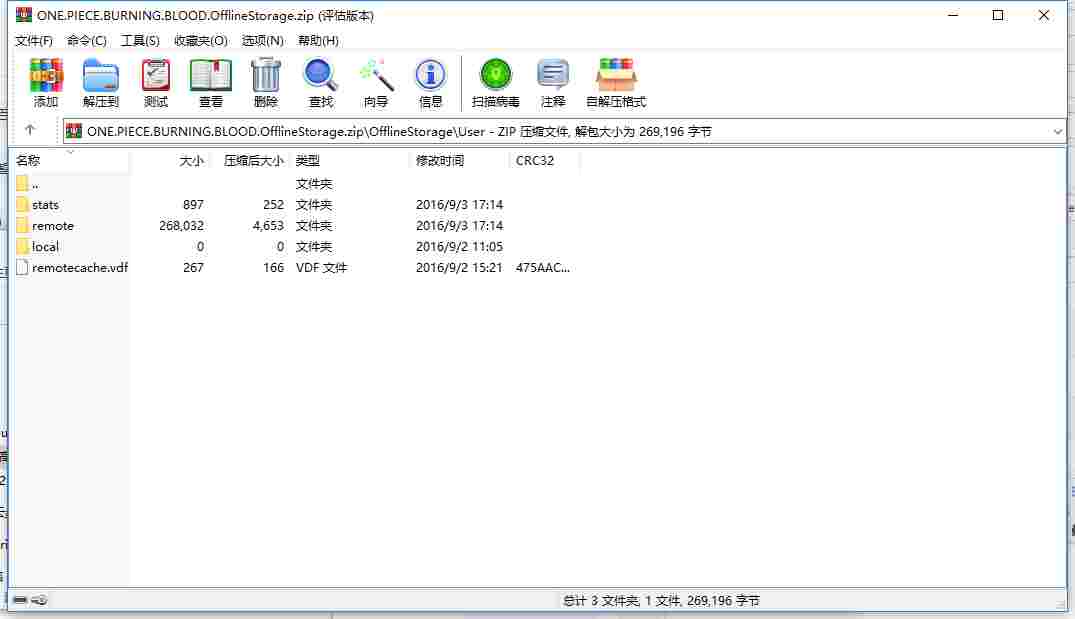Open the Favorites (收藏夹) menu

coord(200,40)
